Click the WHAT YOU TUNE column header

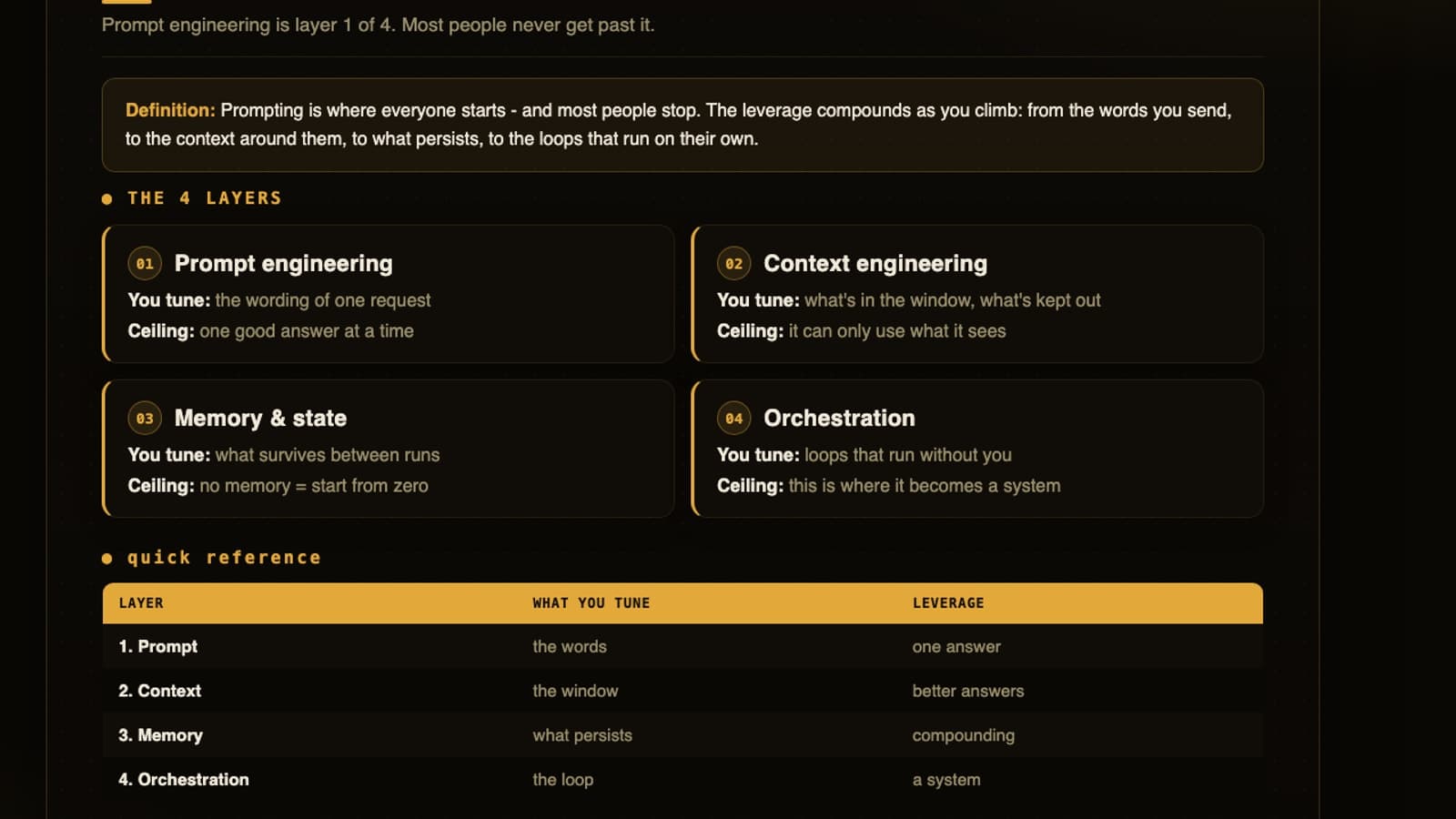point(591,603)
